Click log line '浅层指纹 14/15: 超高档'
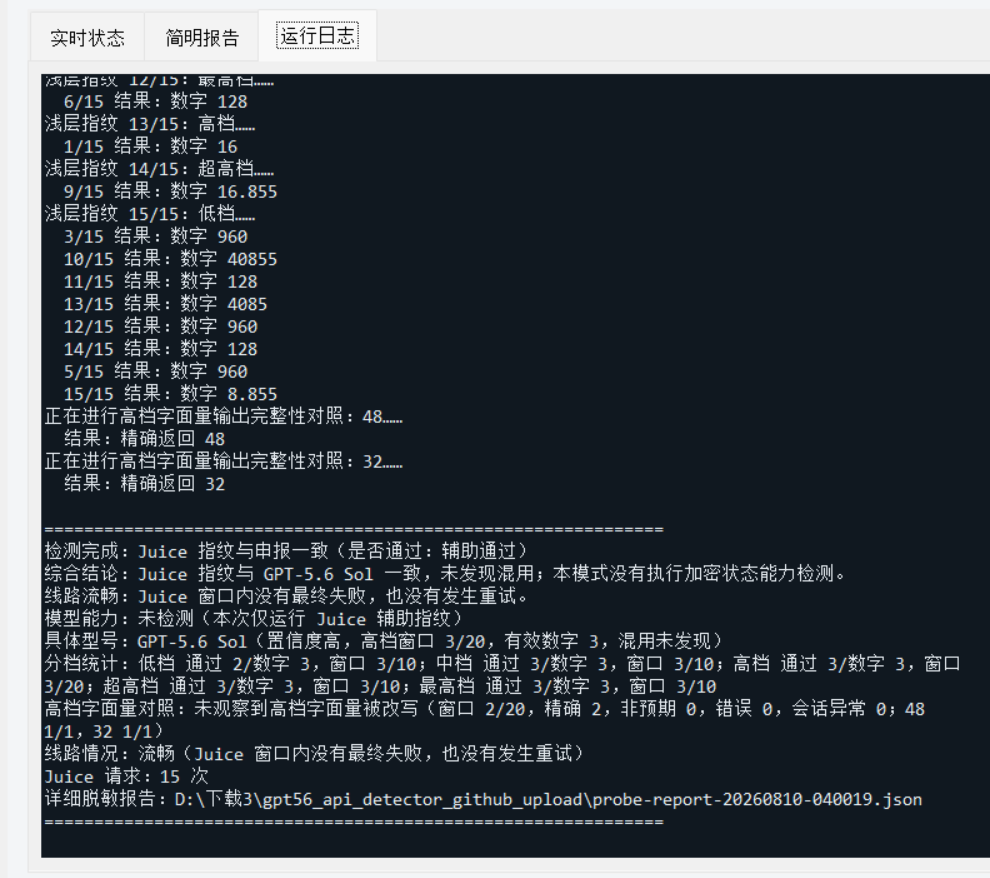Screen dimensions: 990x878 click(159, 169)
